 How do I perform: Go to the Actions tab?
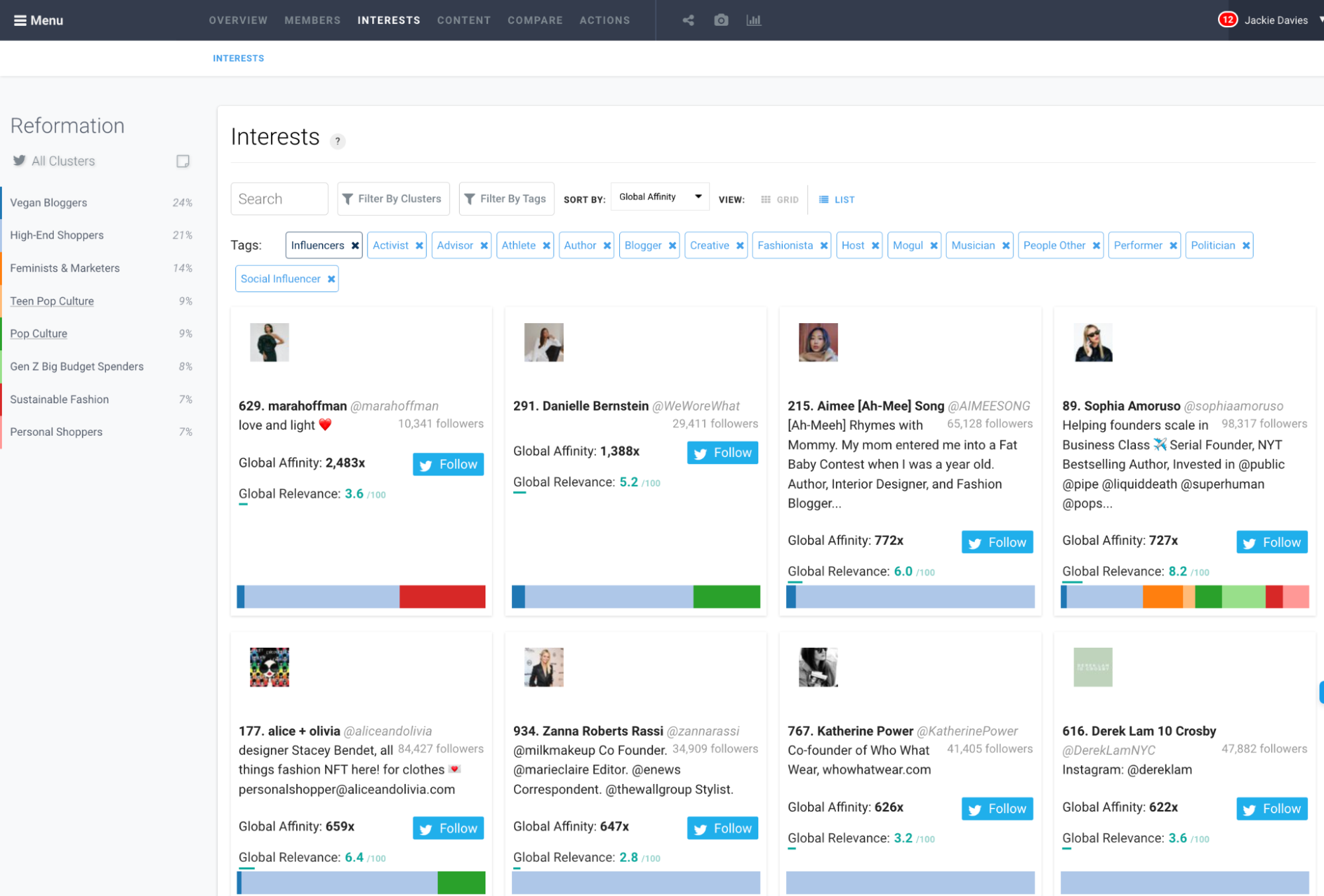pos(605,21)
